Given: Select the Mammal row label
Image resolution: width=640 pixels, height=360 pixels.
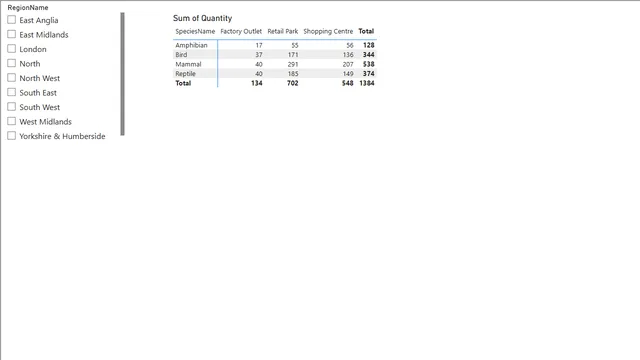Looking at the screenshot, I should click(188, 64).
